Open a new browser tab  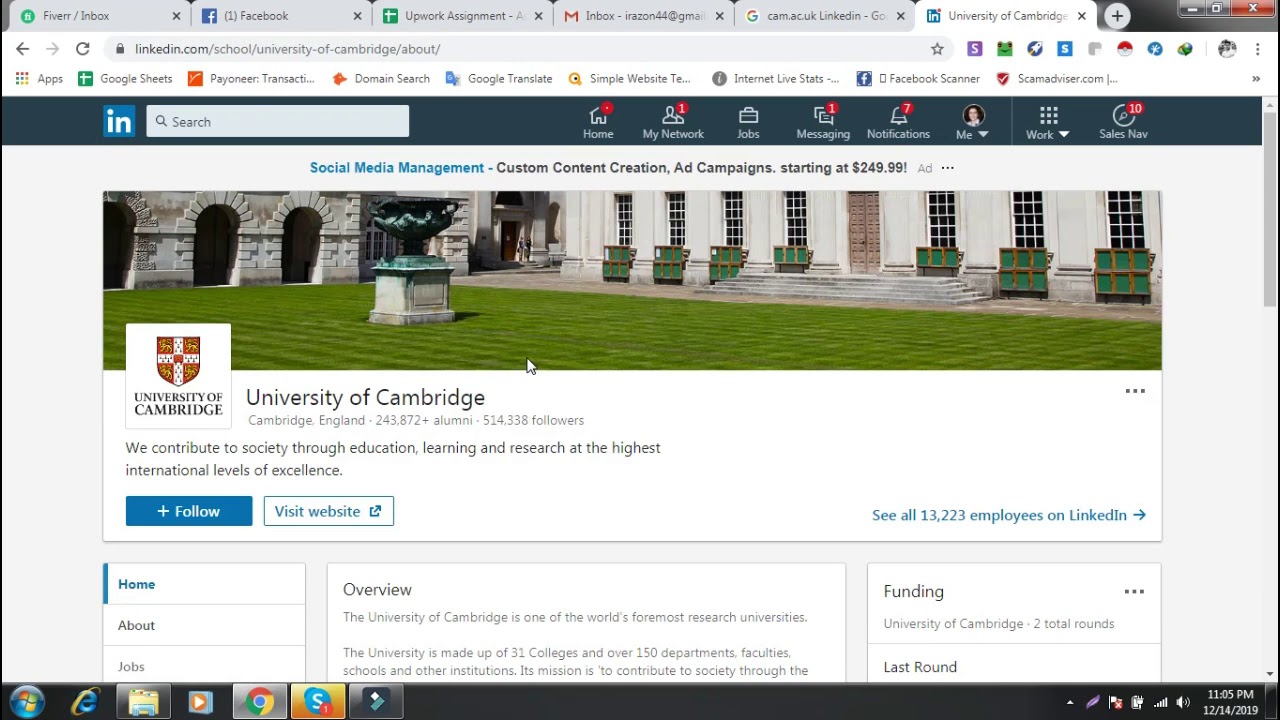[x=1117, y=16]
